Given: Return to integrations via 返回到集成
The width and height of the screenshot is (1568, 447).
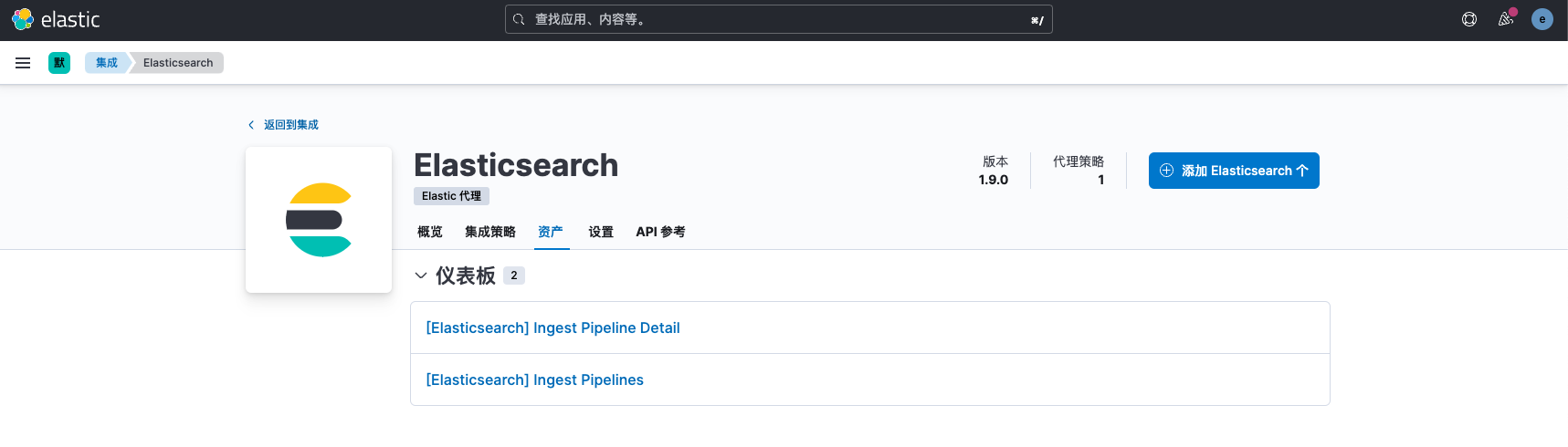Looking at the screenshot, I should point(283,125).
